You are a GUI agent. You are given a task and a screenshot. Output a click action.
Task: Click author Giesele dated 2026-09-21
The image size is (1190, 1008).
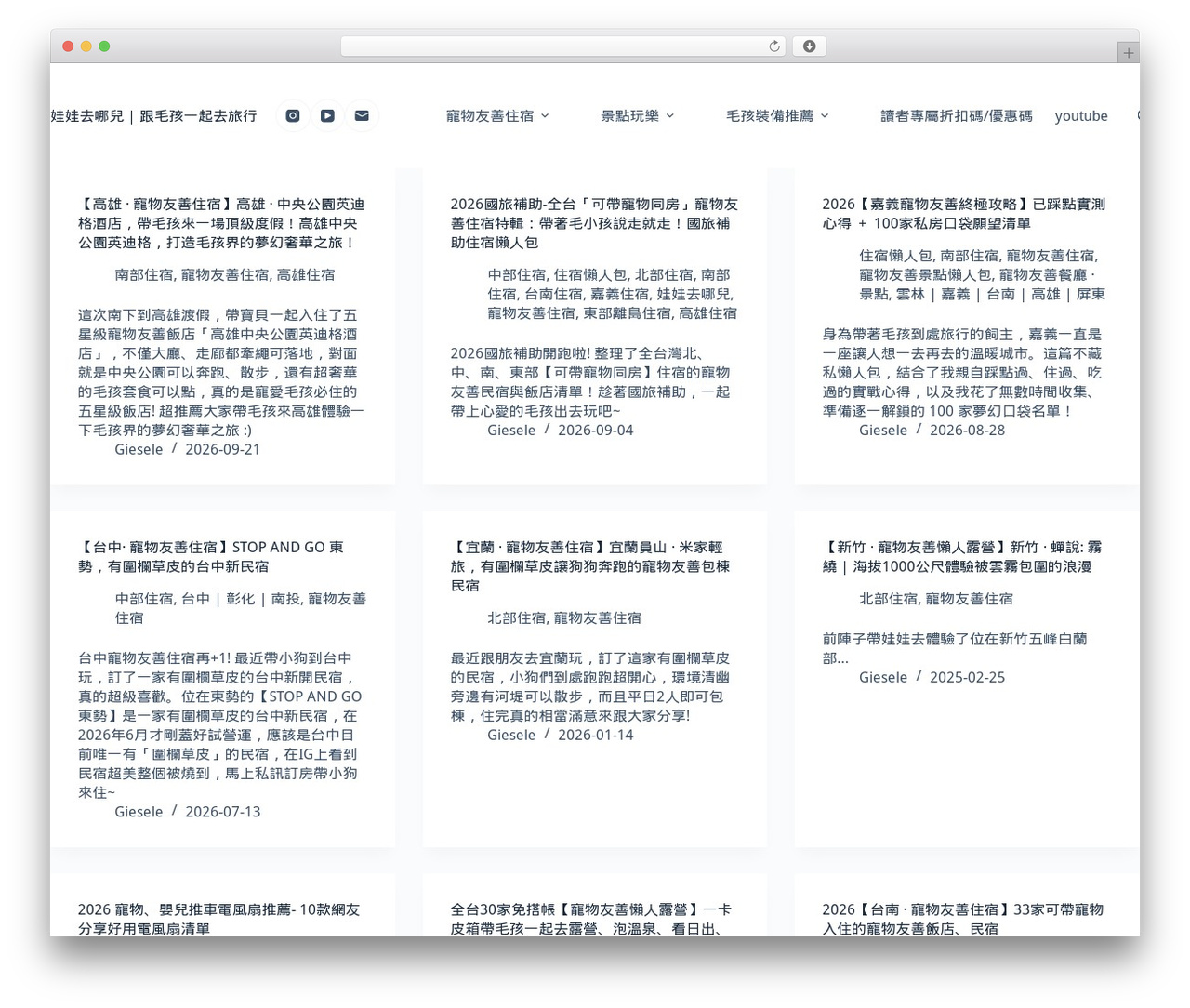tap(139, 449)
